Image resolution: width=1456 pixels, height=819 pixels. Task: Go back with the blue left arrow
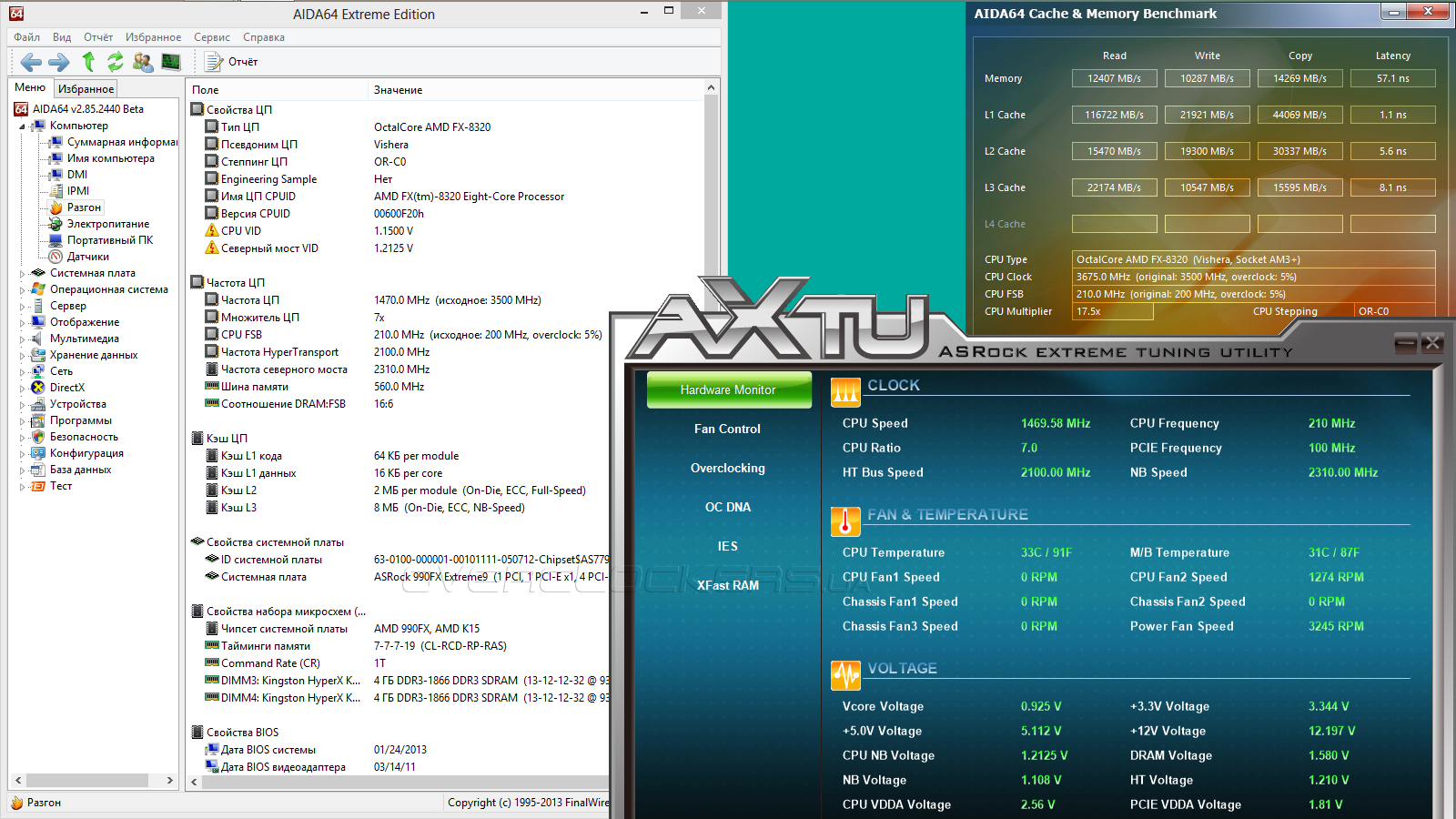31,62
